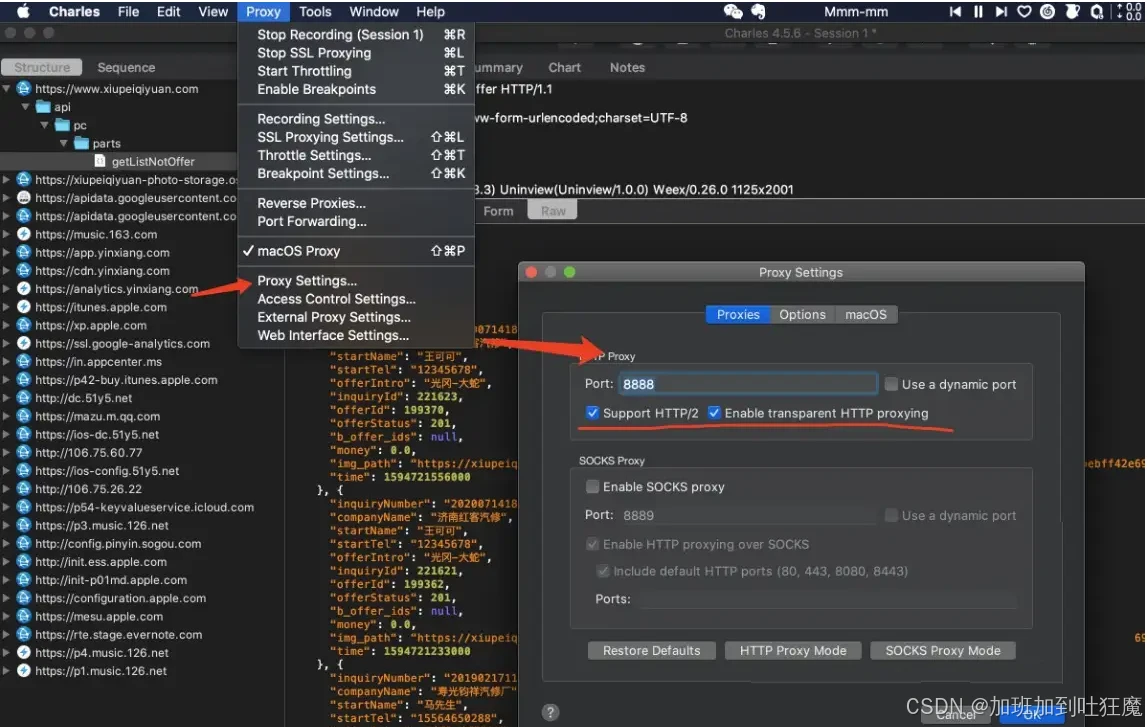
Task: Click the SOCKS Proxy Mode button
Action: (x=943, y=650)
